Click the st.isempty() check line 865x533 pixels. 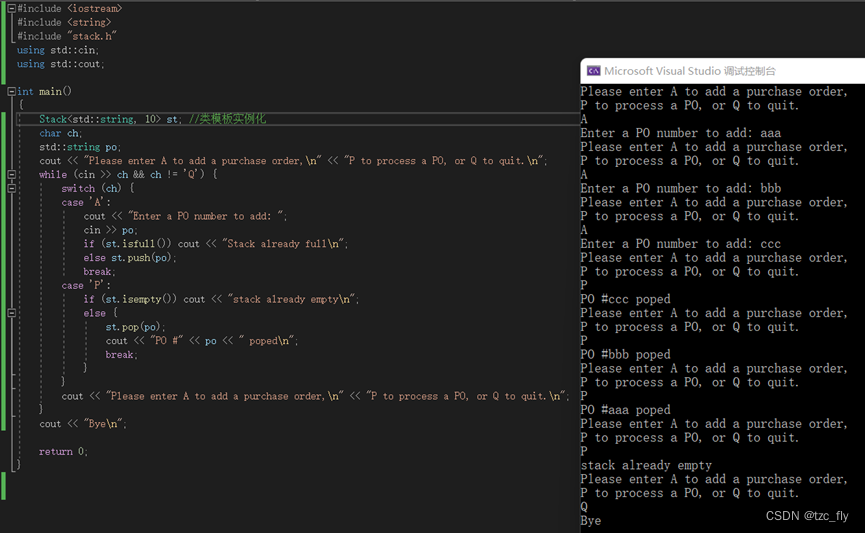[221, 299]
